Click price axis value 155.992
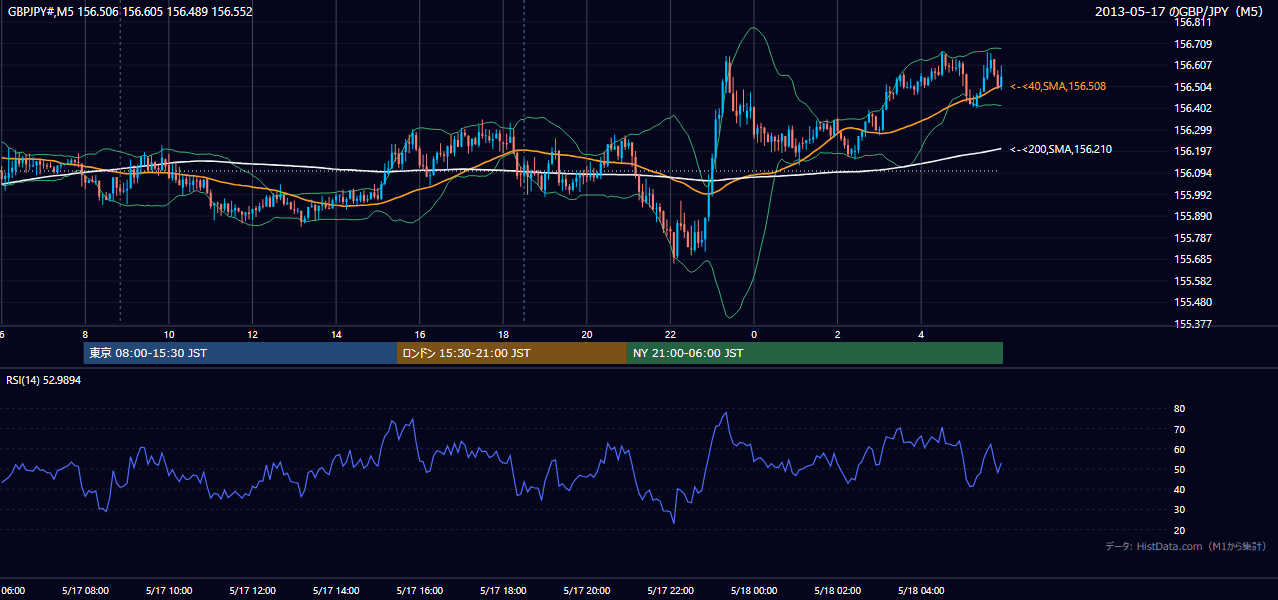Viewport: 1278px width, 600px height. pos(1193,195)
